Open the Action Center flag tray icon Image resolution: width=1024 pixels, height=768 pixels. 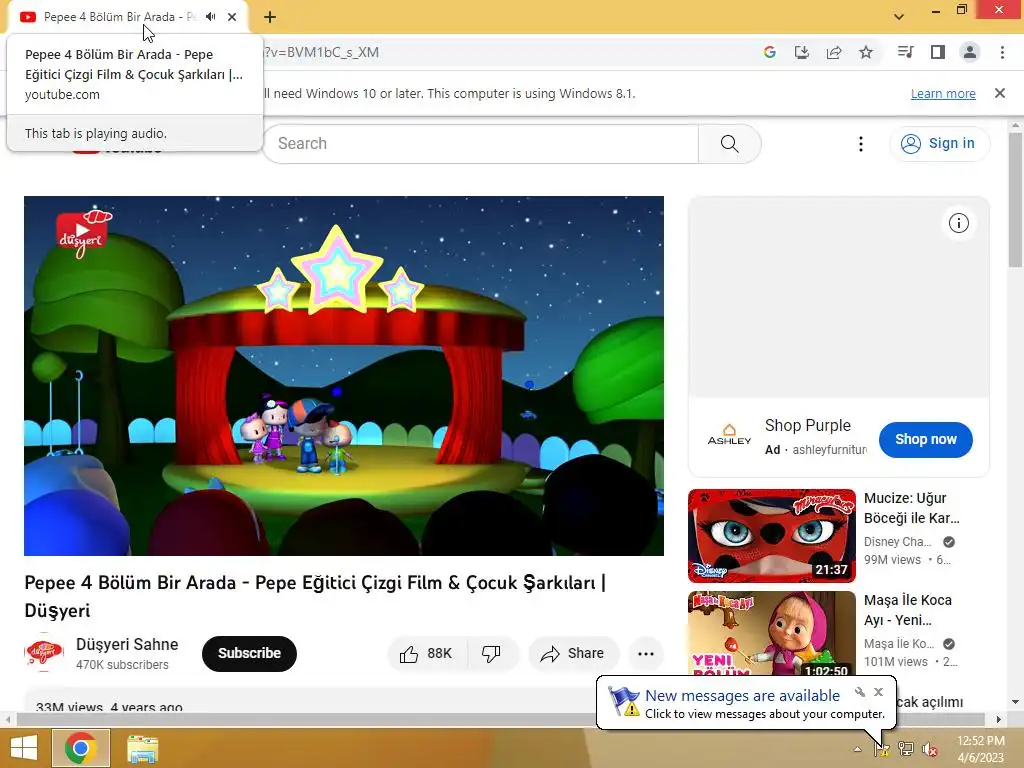[x=882, y=748]
